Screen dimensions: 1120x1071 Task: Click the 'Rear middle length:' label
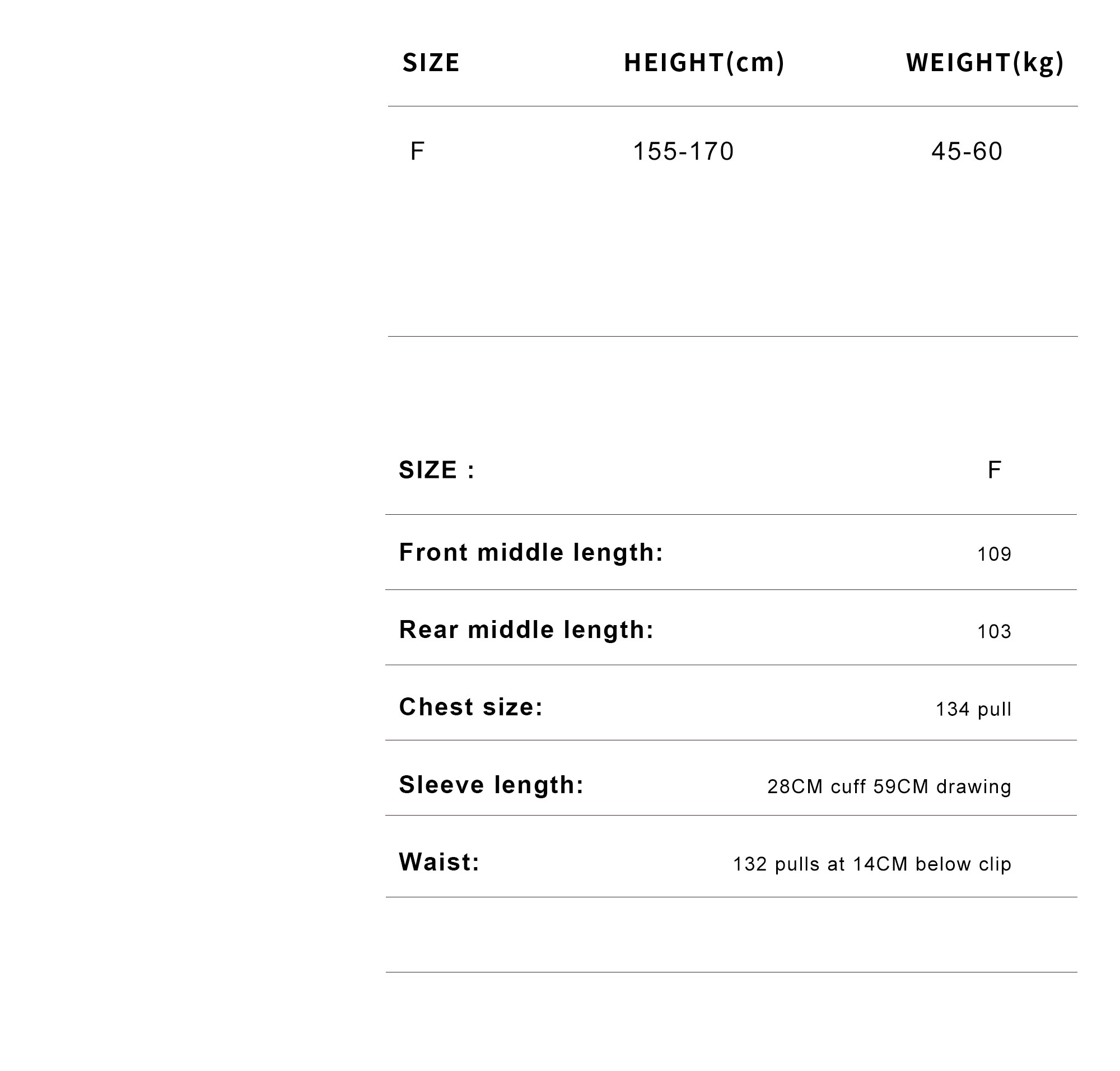point(526,630)
